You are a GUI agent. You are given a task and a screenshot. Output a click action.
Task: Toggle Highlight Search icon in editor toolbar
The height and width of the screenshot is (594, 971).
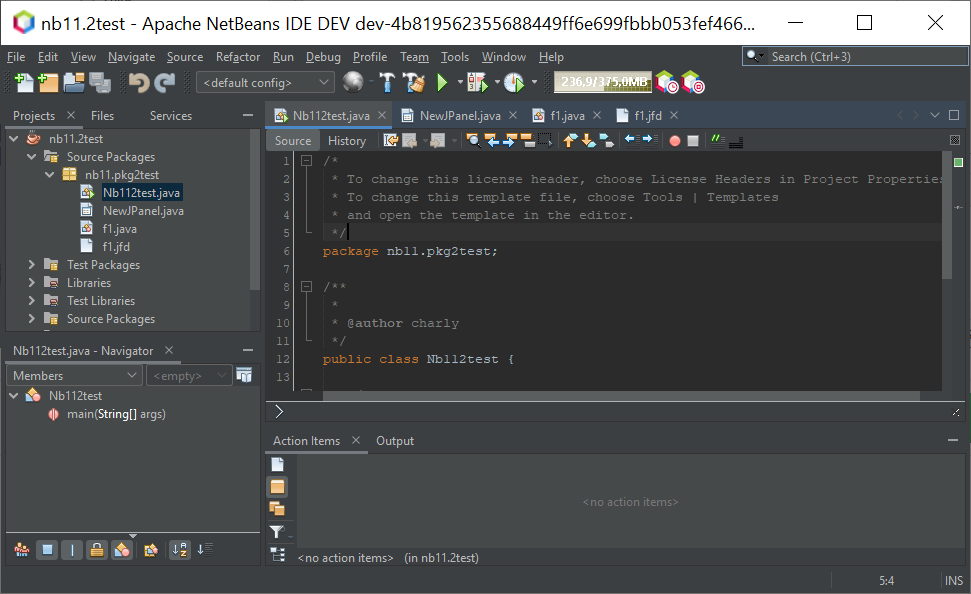pyautogui.click(x=528, y=141)
